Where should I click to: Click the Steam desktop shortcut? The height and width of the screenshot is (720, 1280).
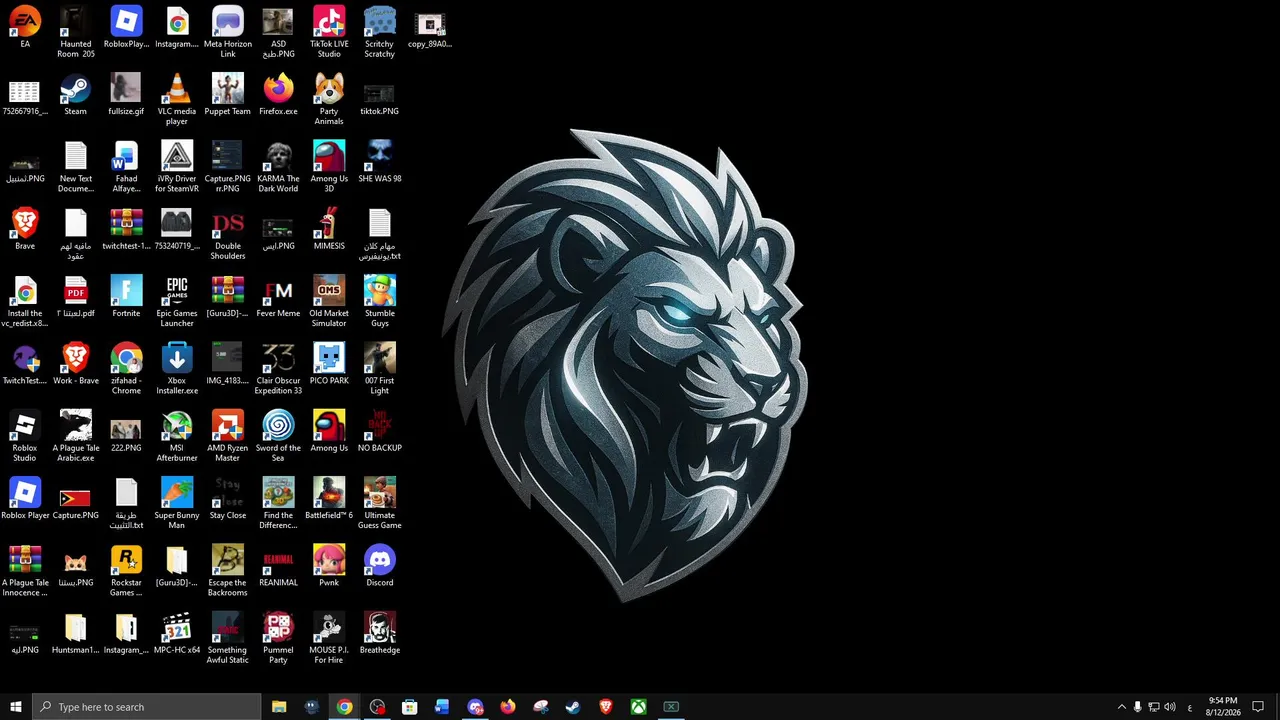(76, 94)
